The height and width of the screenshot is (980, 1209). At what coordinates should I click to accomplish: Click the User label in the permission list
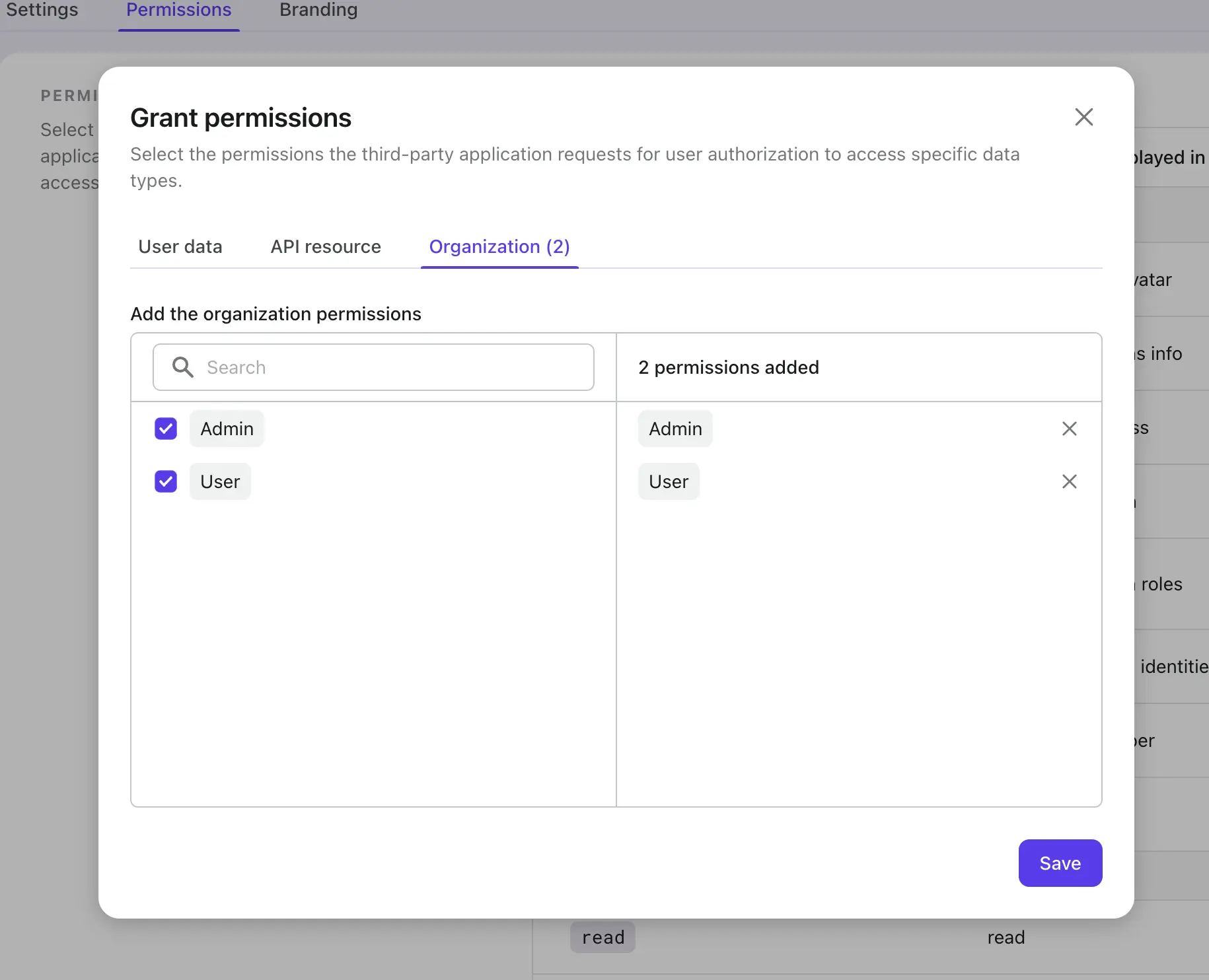point(219,481)
